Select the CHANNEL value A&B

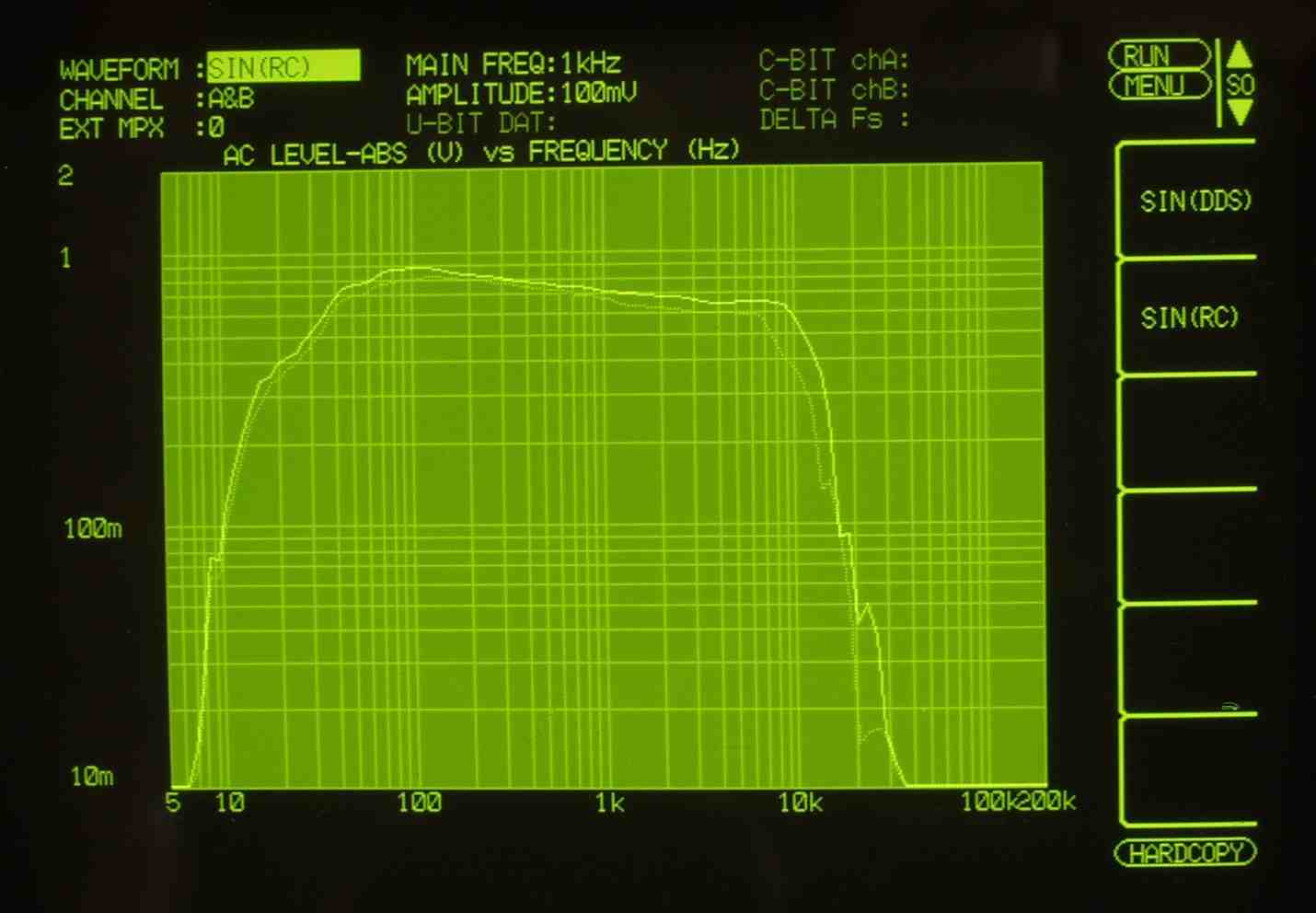(x=231, y=98)
